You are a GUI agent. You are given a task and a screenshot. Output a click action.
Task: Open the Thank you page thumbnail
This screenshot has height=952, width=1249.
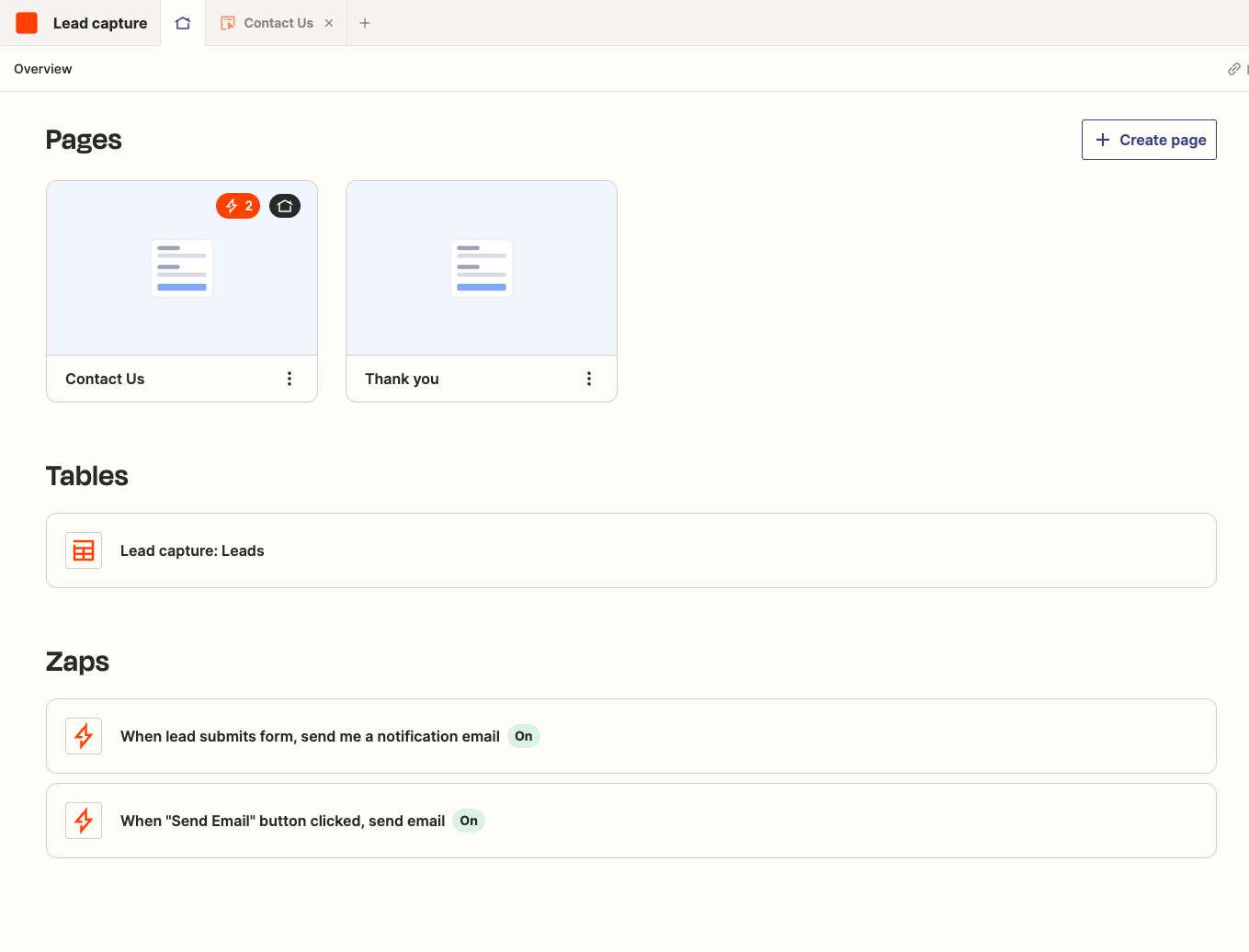[482, 268]
